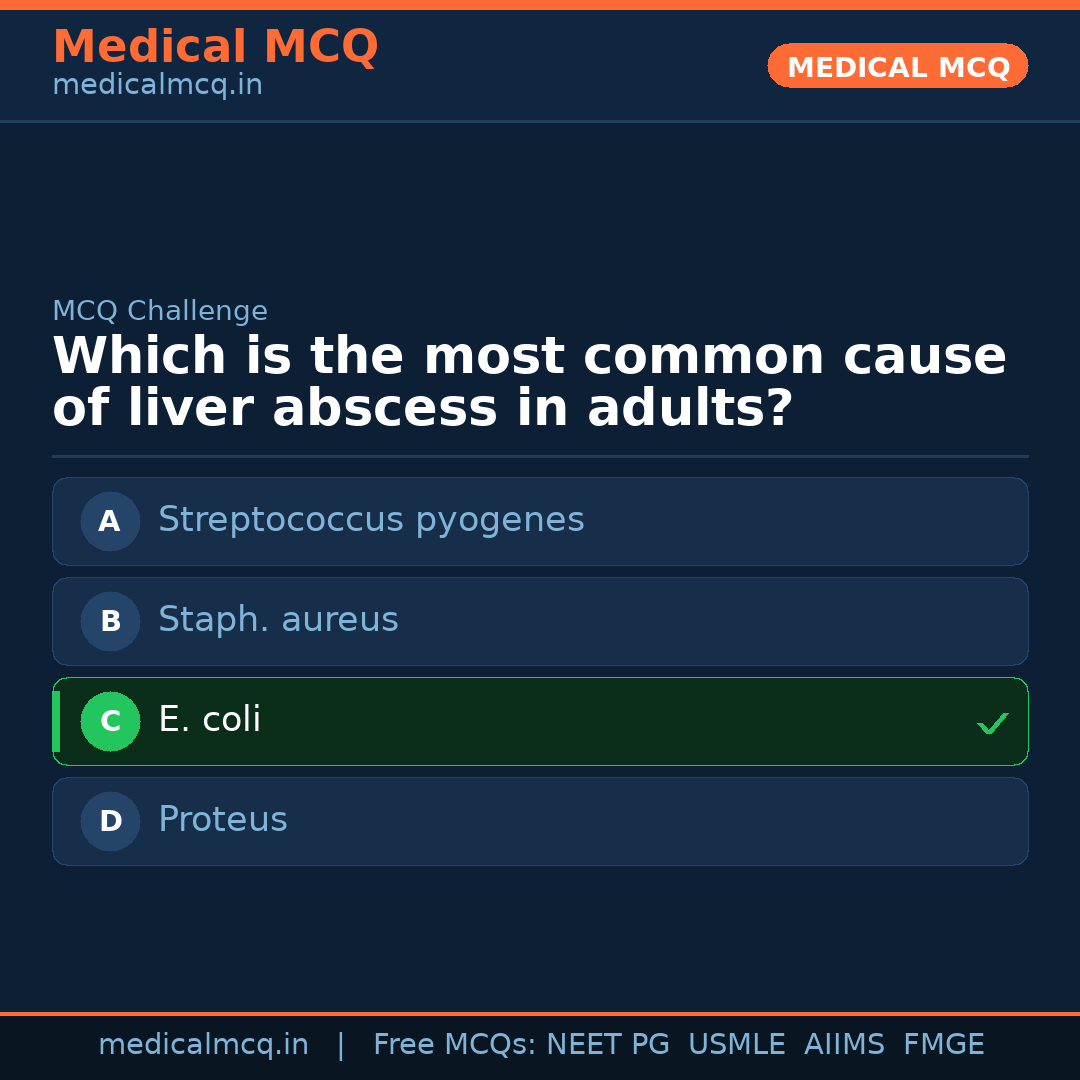Click the orange MEDICAL MCQ badge
Screen dimensions: 1080x1080
pyautogui.click(x=897, y=66)
